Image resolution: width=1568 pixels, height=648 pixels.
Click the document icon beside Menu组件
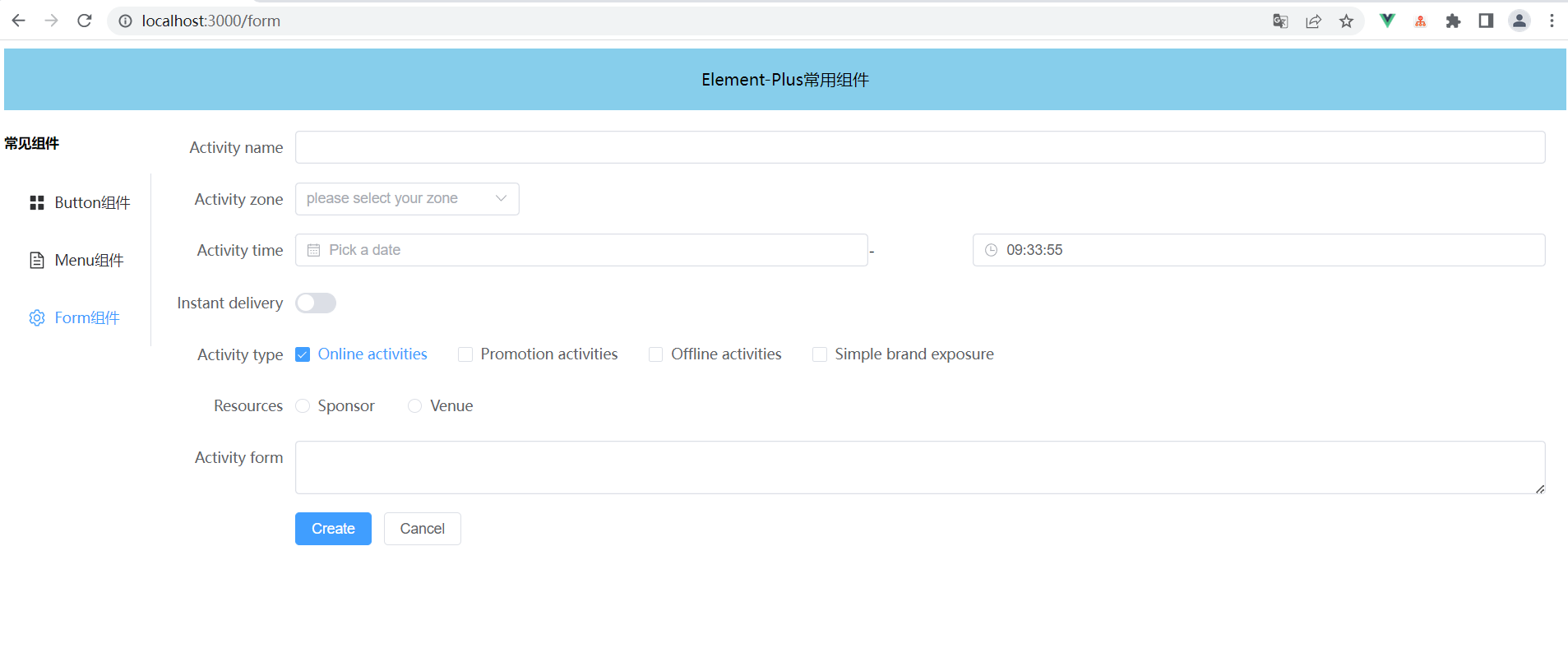(x=37, y=260)
